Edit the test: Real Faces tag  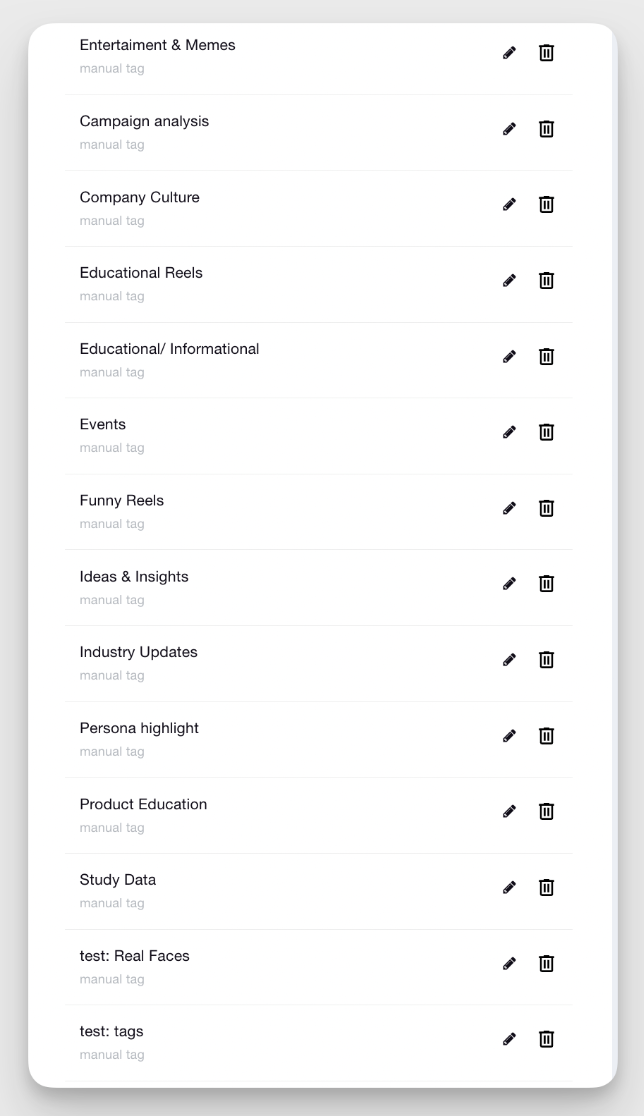(x=509, y=964)
